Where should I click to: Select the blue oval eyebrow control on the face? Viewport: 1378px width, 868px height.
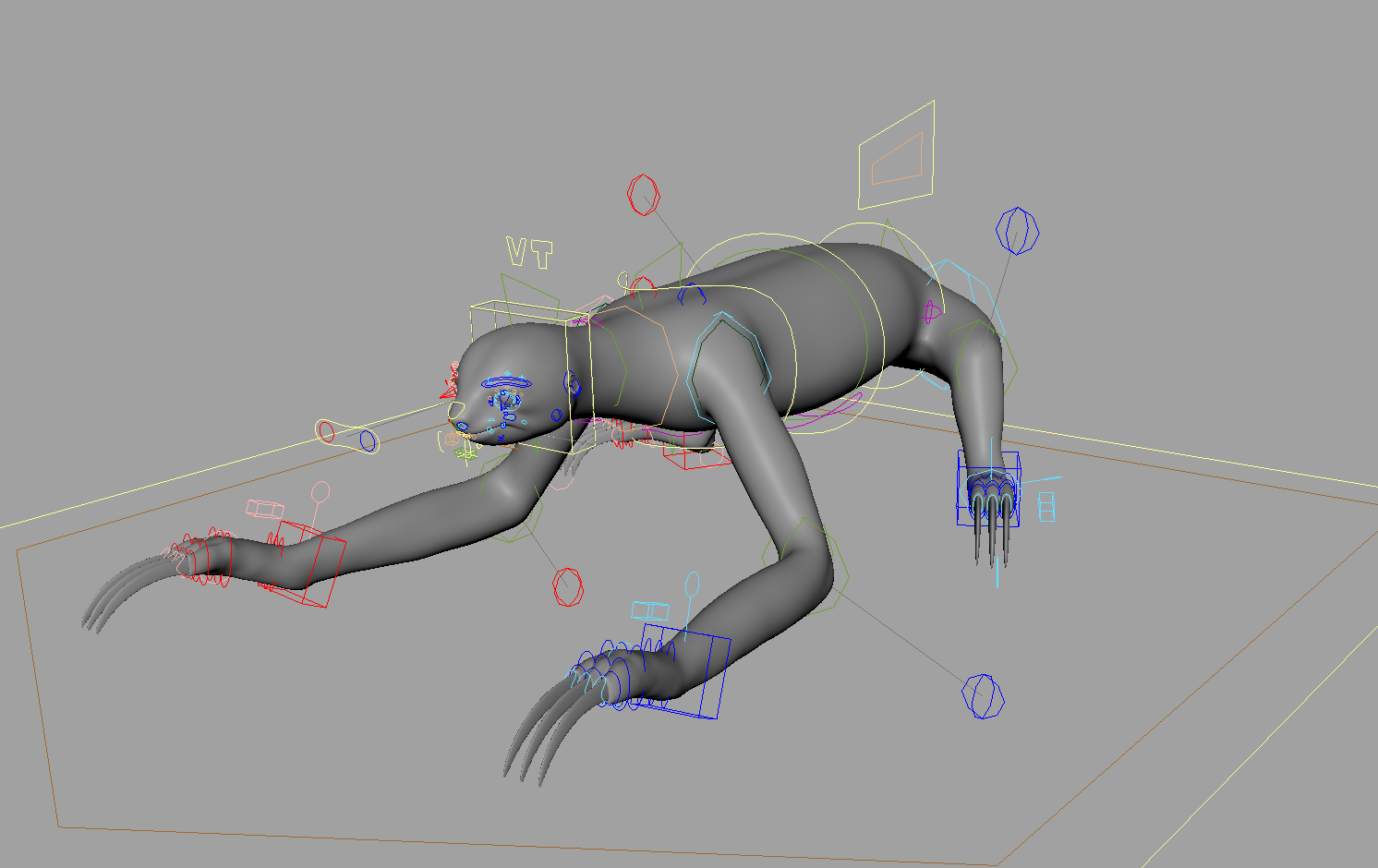pos(507,381)
